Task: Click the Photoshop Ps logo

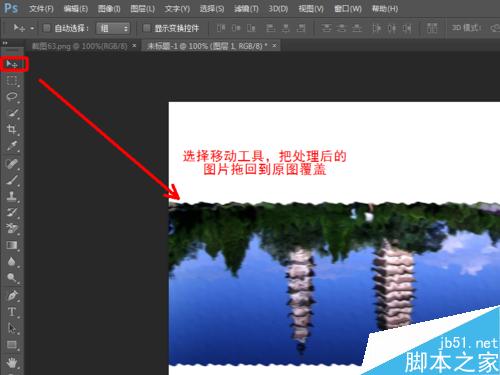Action: [x=11, y=8]
